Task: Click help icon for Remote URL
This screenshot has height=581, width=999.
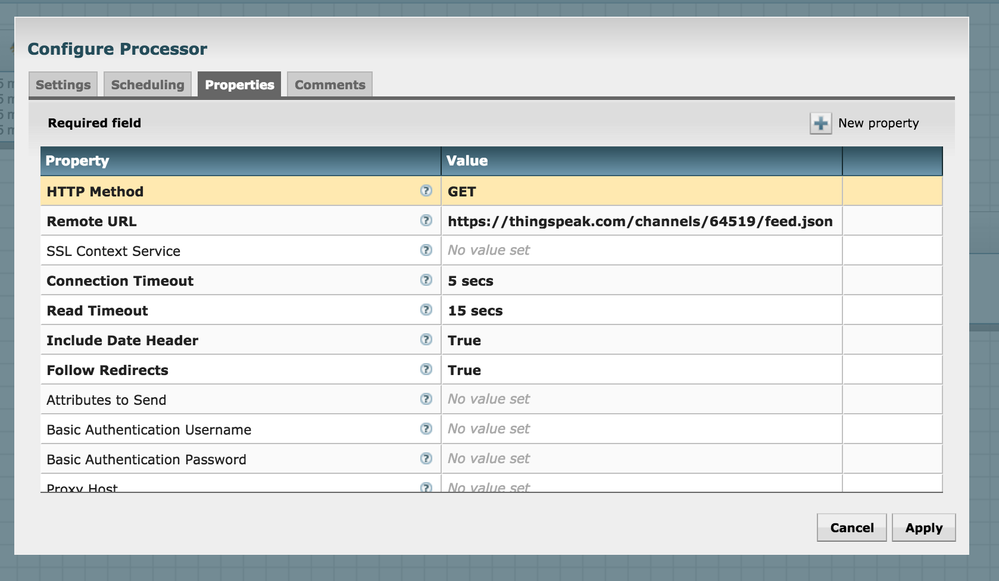Action: (426, 220)
